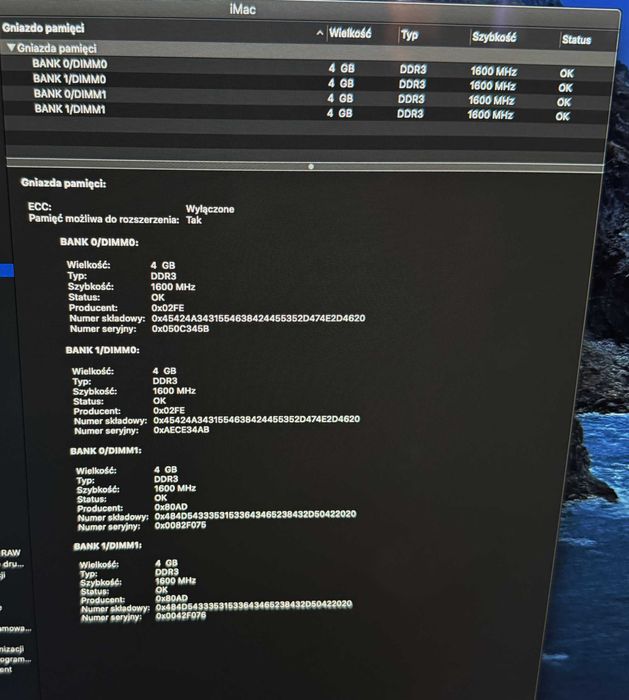Screen dimensions: 629x700
Task: Click the split pane divider handle dot
Action: point(311,167)
